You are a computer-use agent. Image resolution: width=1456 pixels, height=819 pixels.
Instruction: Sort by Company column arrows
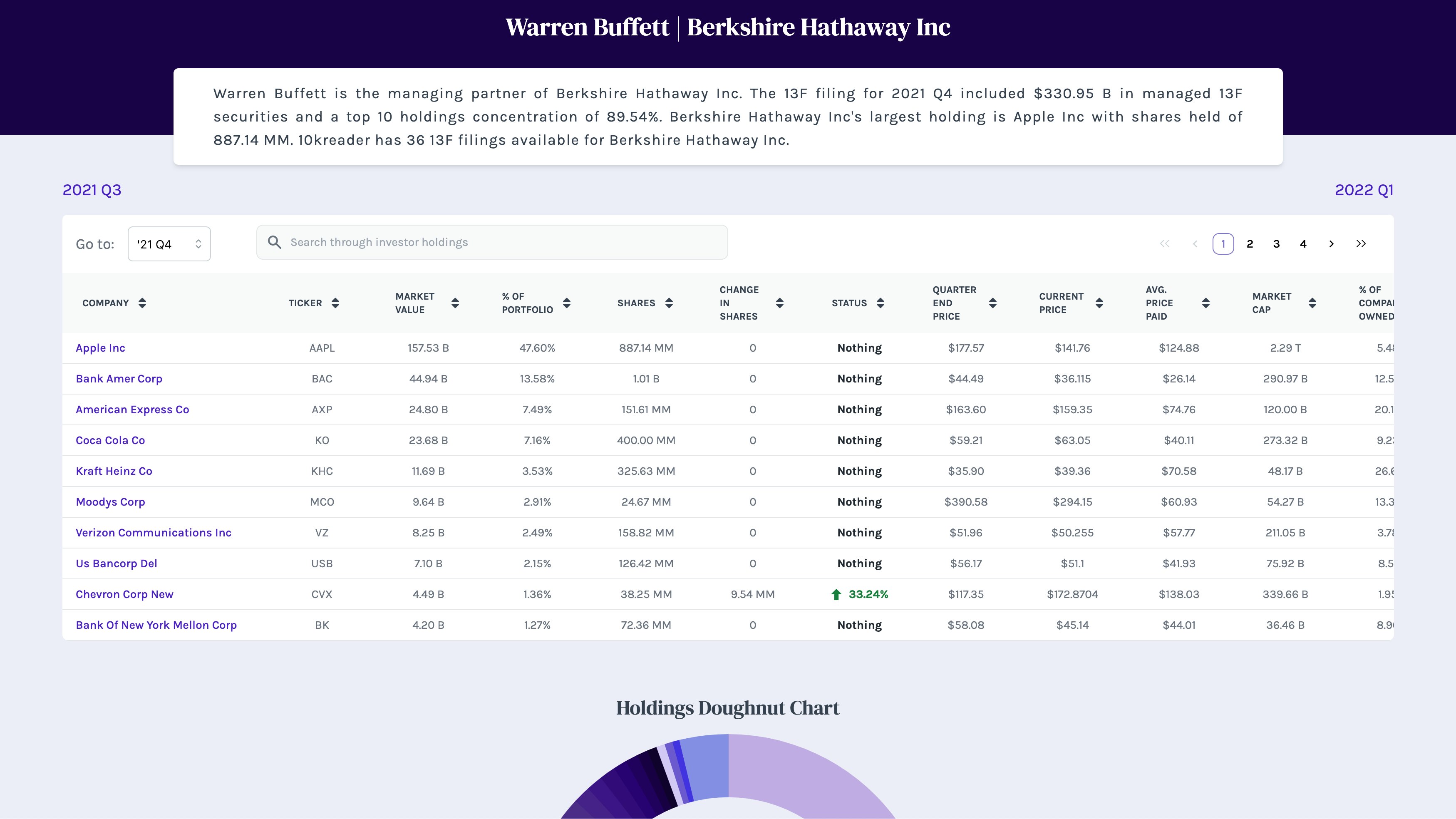142,303
